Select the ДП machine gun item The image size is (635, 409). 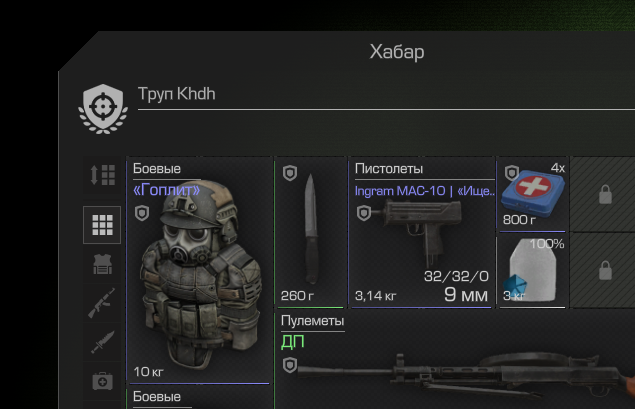[x=455, y=360]
